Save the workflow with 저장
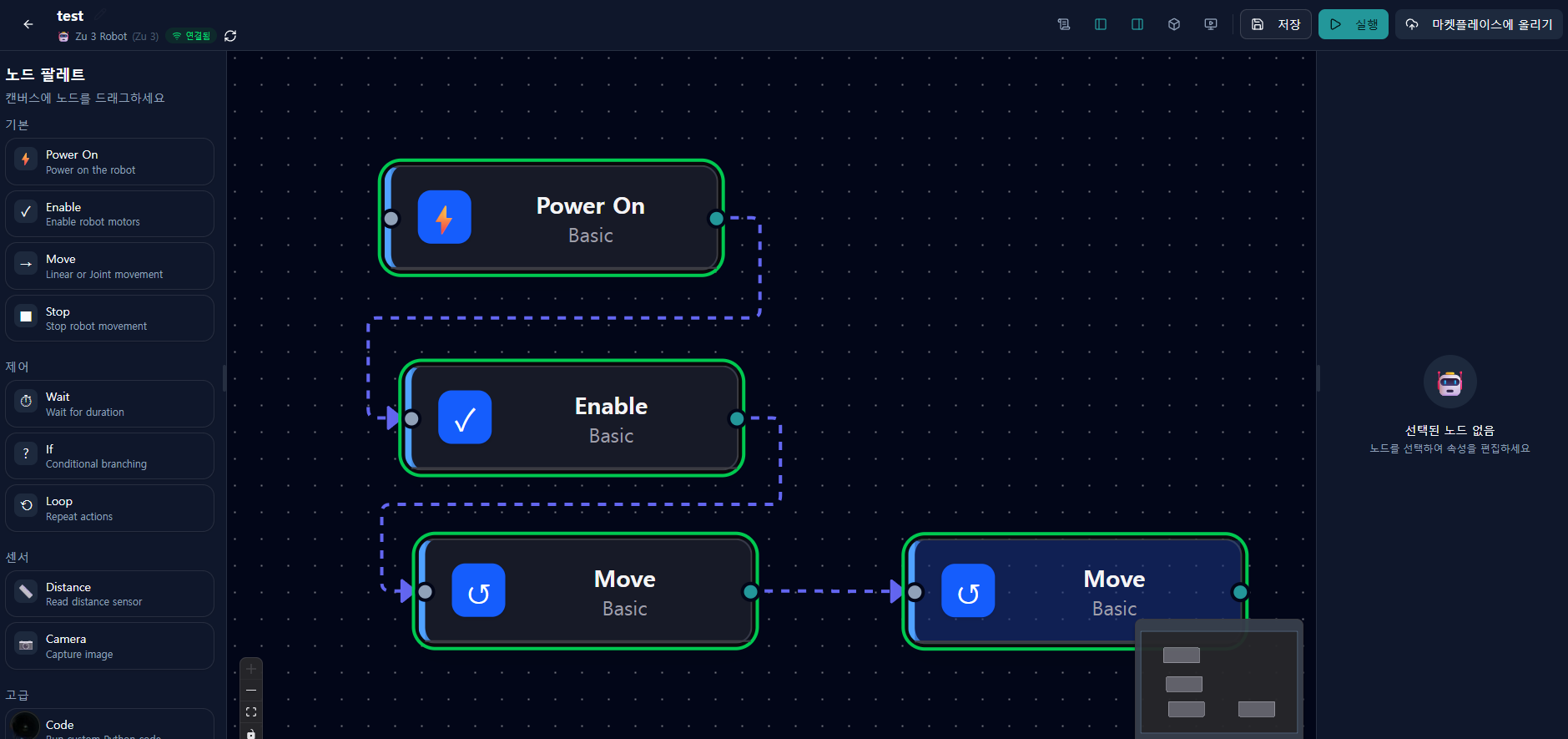 point(1276,24)
